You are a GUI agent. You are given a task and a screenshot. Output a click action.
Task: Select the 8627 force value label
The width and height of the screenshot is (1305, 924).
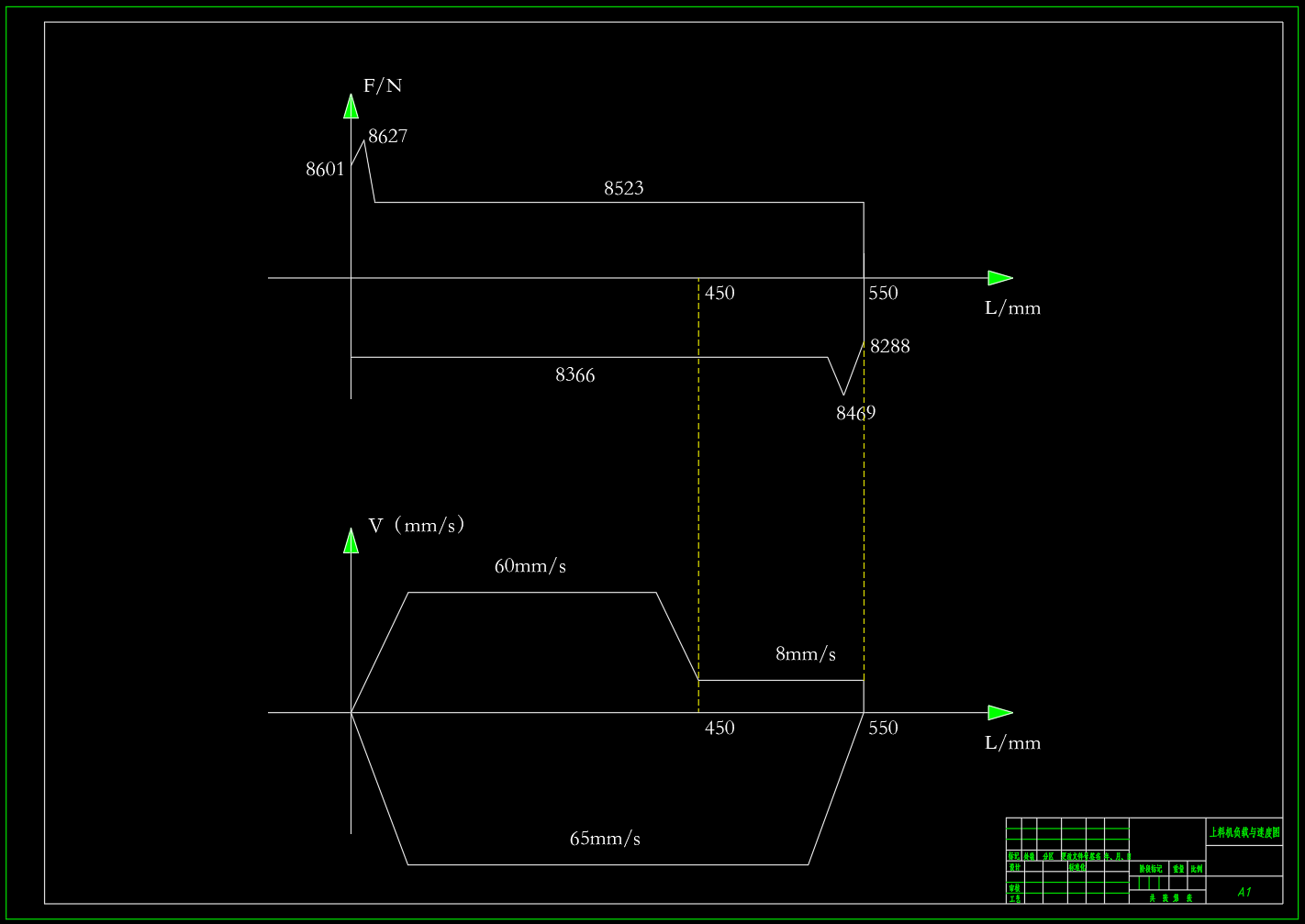(x=388, y=136)
